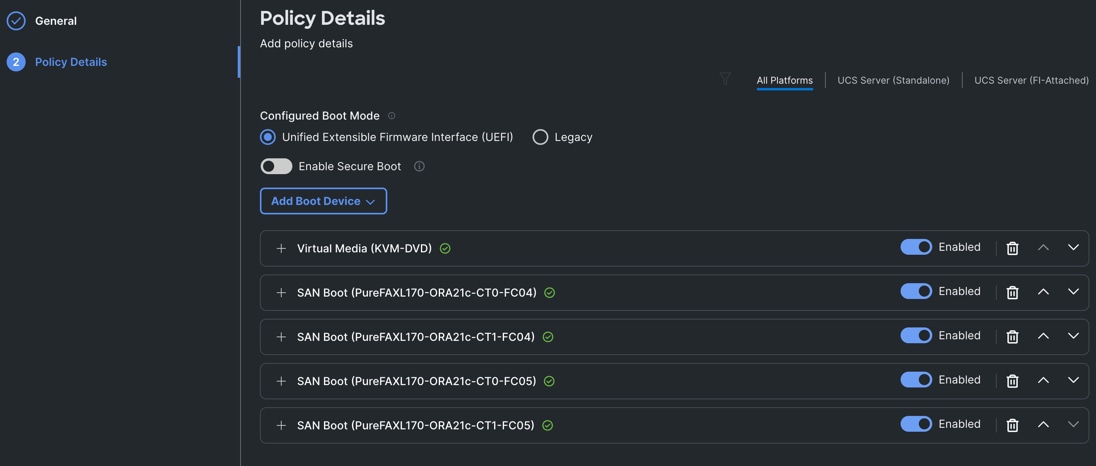The width and height of the screenshot is (1096, 466).
Task: Delete SAN Boot PureFAXL170-ORA21c-CT0-FC04 device
Action: (x=1012, y=292)
